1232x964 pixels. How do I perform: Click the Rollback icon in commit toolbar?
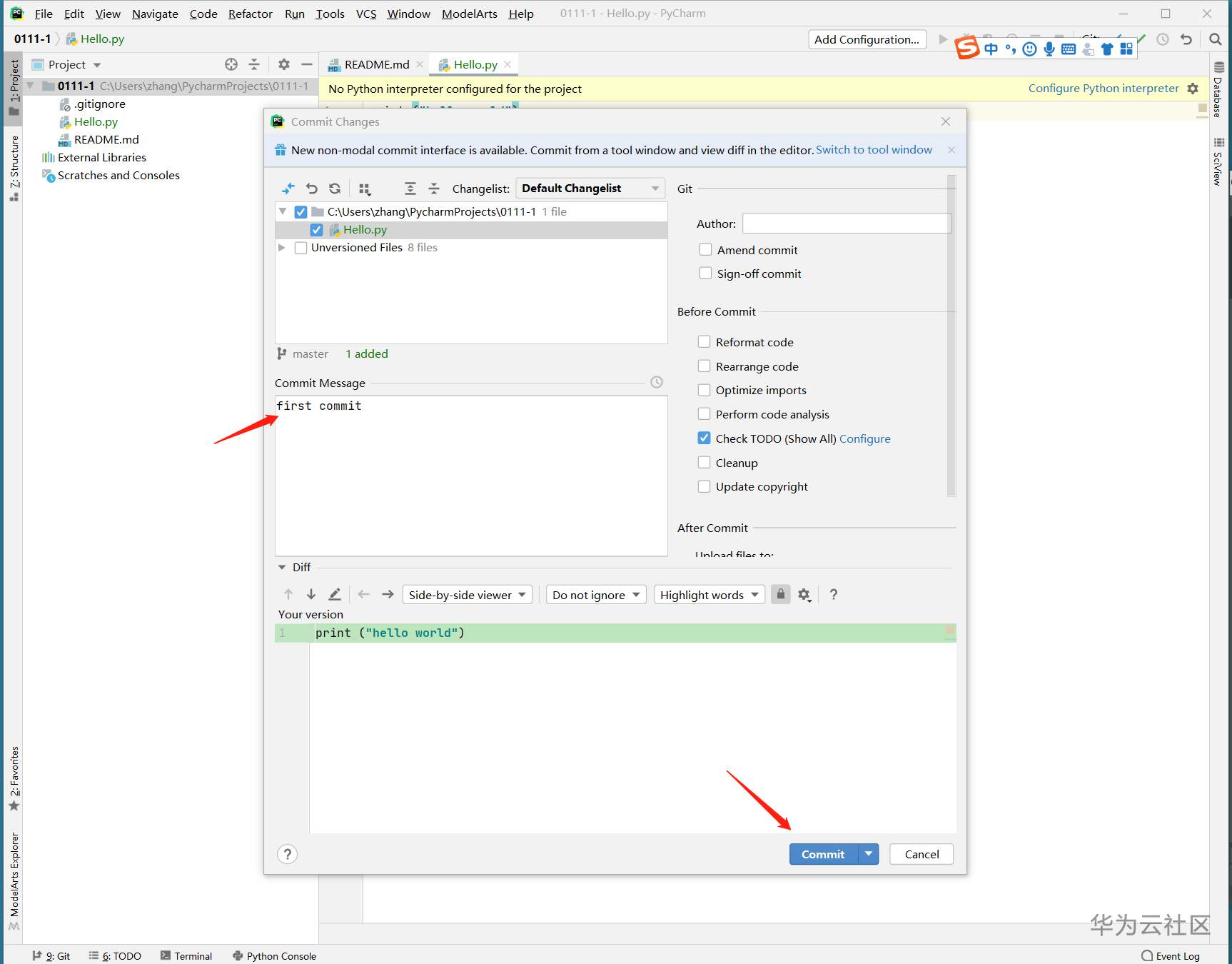(312, 189)
